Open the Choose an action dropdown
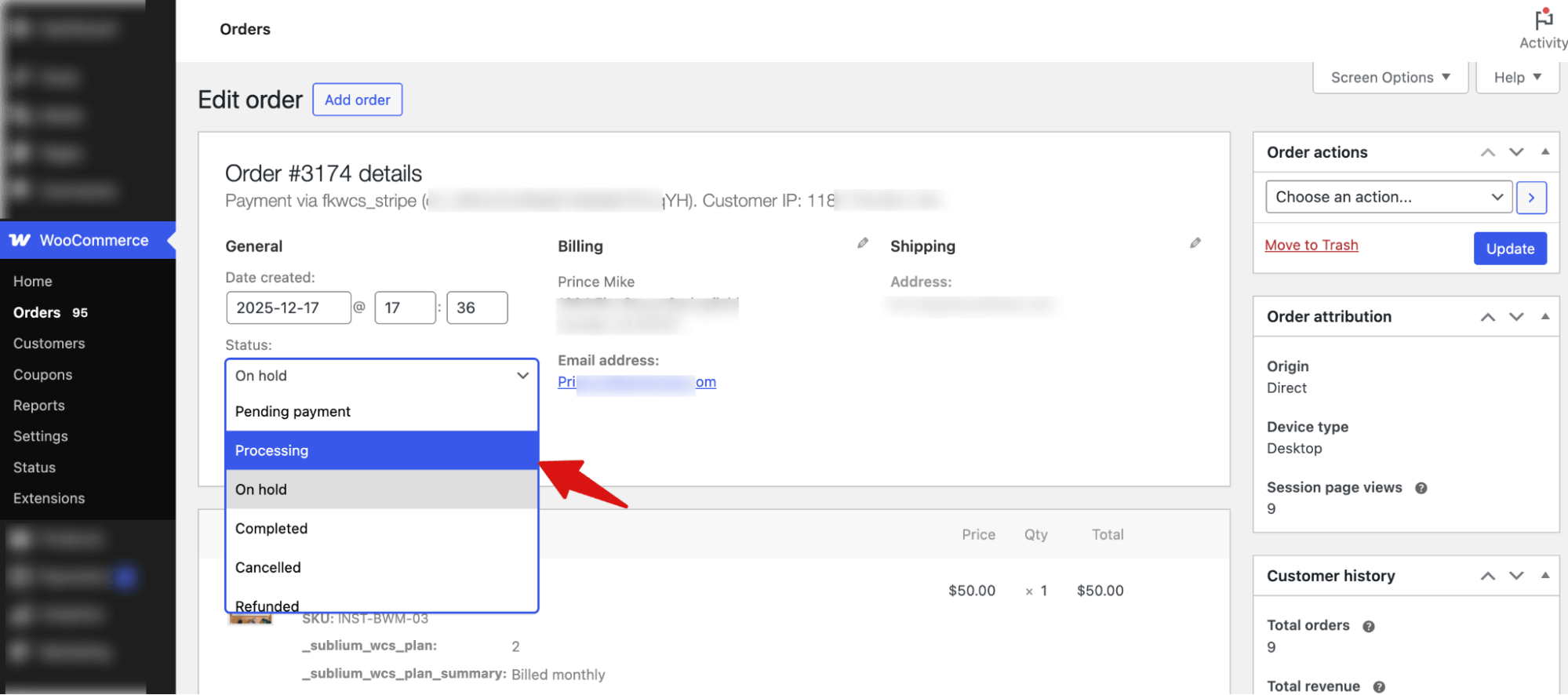The height and width of the screenshot is (695, 1568). [x=1388, y=198]
